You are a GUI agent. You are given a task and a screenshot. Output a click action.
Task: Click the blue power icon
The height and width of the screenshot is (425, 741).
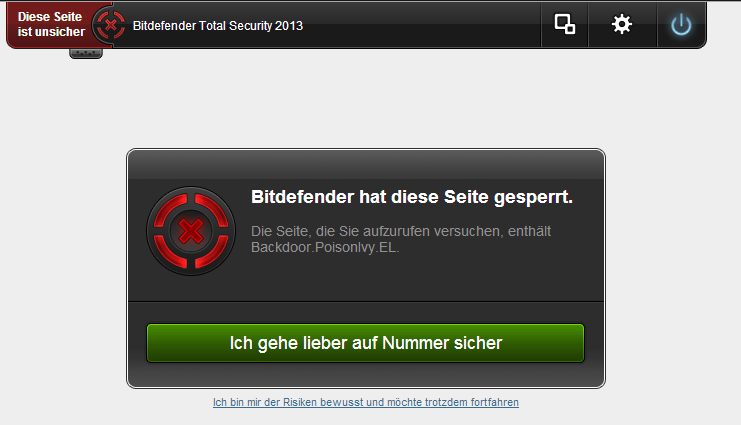point(681,25)
